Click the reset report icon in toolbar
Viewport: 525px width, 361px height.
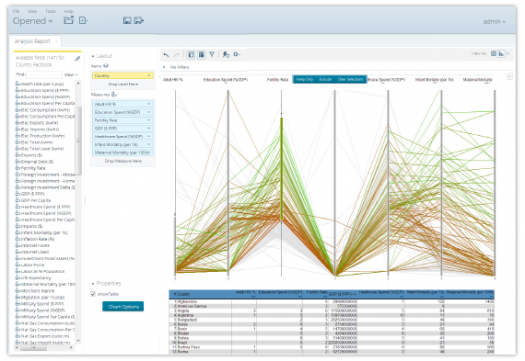pos(226,54)
